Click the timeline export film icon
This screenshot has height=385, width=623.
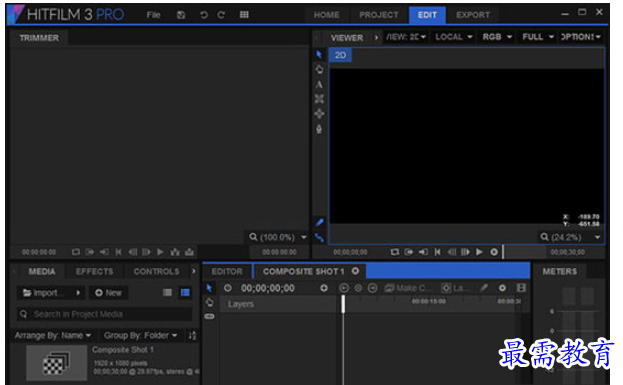click(521, 288)
